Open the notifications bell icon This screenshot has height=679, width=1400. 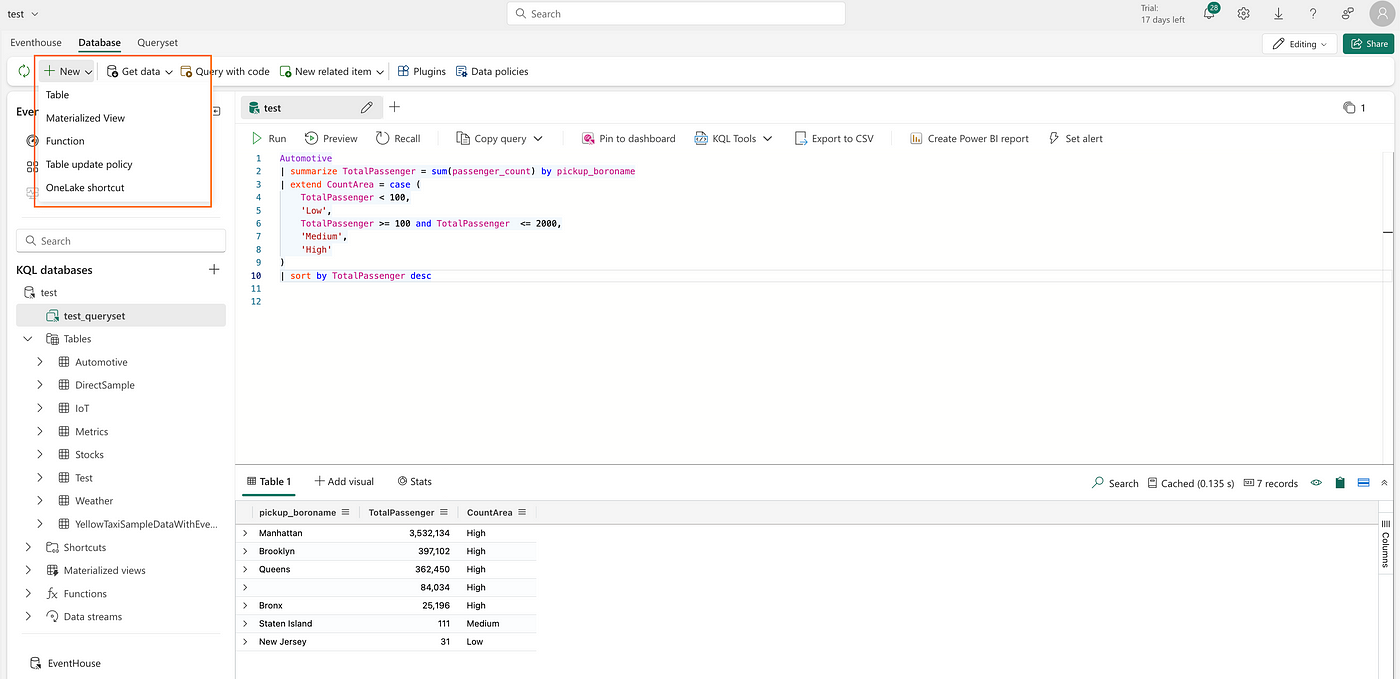(1210, 14)
